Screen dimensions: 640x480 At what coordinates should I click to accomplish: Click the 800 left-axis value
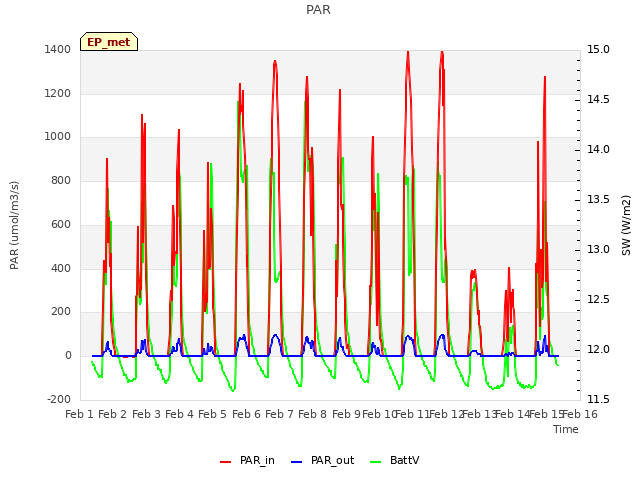point(61,180)
